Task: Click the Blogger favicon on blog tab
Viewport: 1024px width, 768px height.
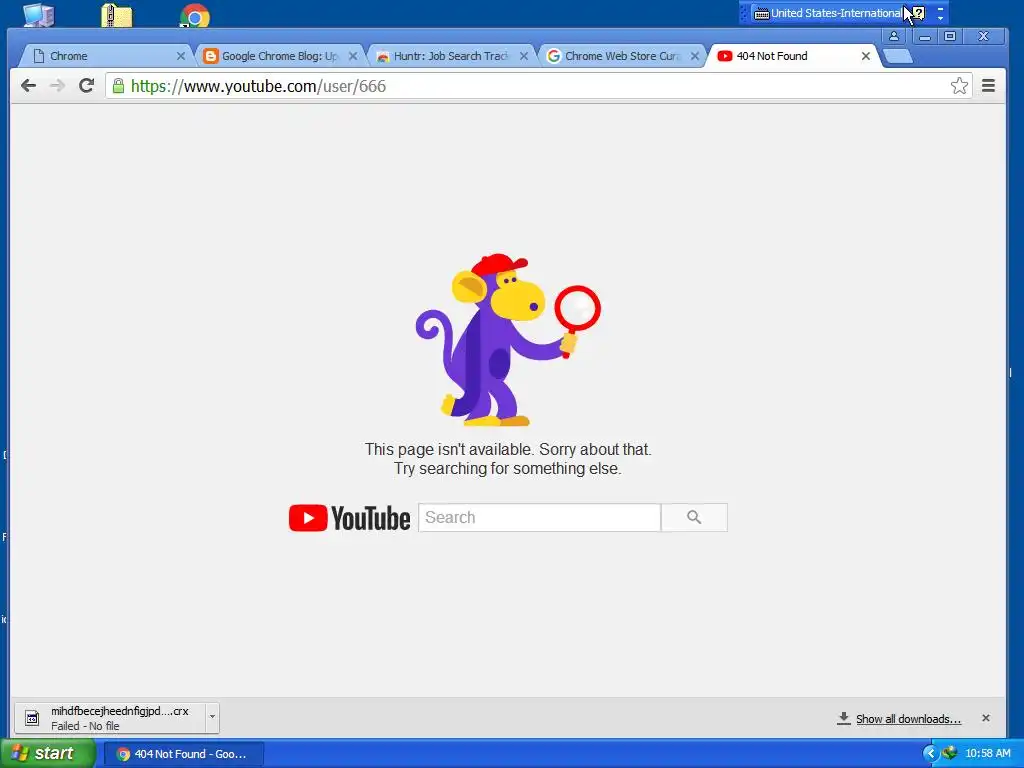Action: [210, 56]
